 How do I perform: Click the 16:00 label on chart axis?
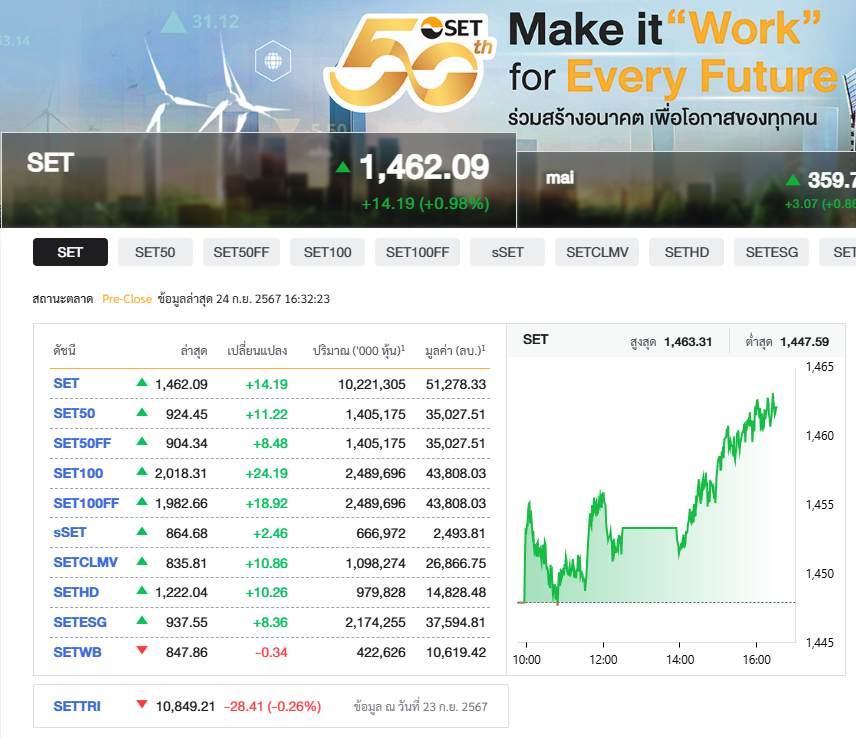coord(757,659)
